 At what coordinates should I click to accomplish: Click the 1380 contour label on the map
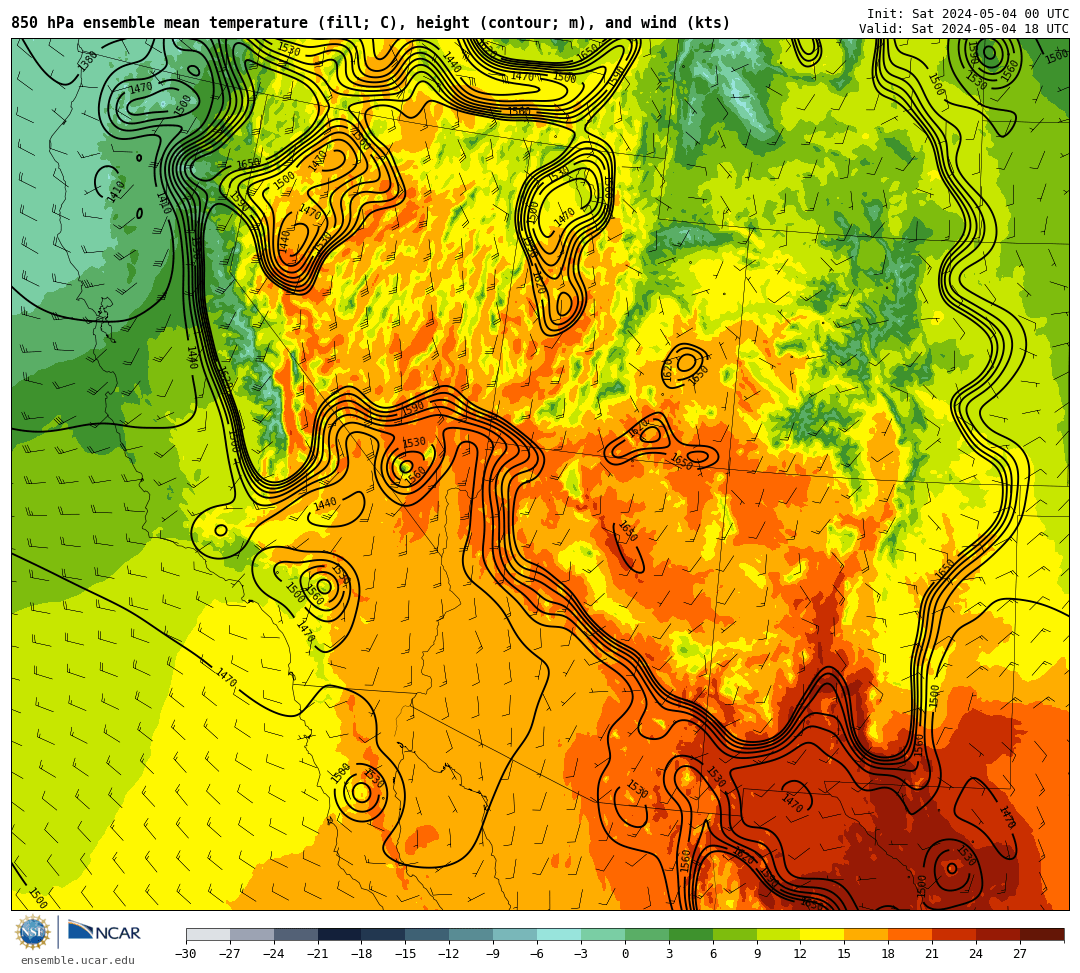88,60
